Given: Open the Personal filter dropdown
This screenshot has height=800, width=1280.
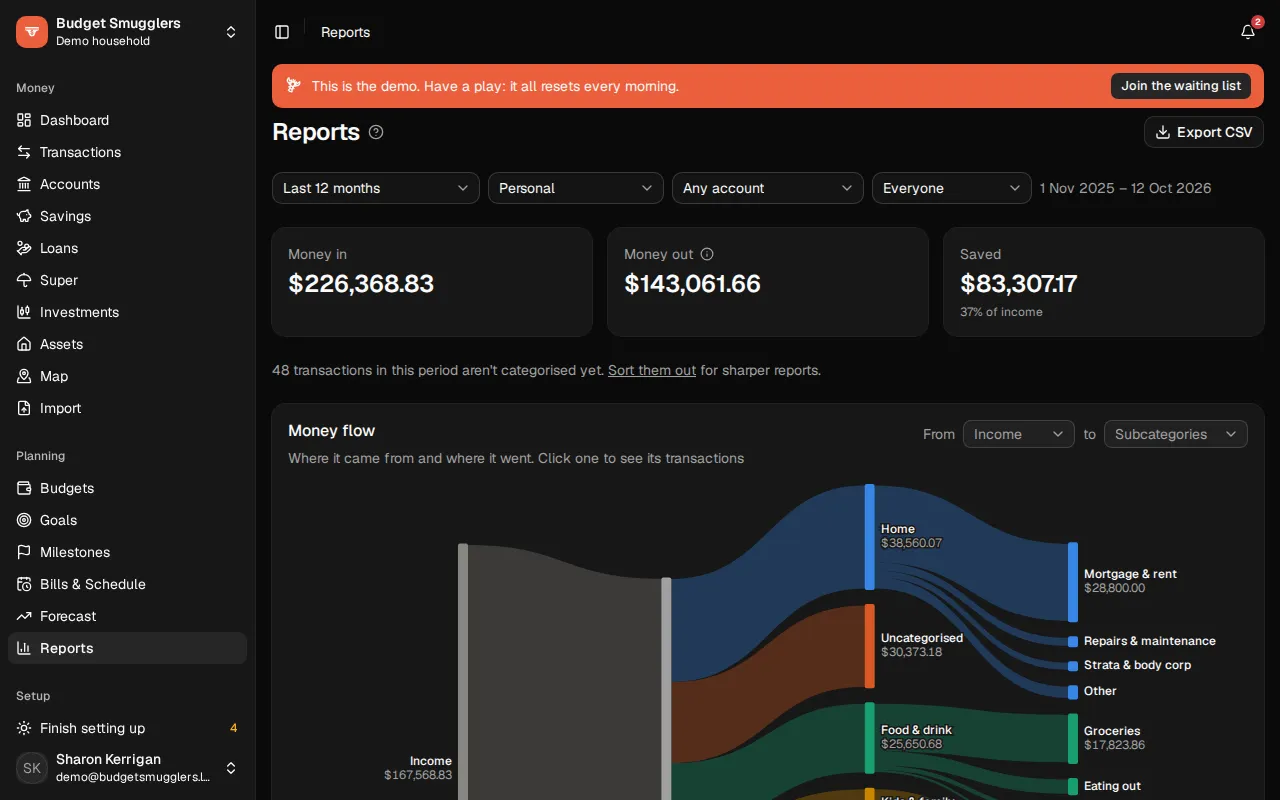Looking at the screenshot, I should point(576,188).
